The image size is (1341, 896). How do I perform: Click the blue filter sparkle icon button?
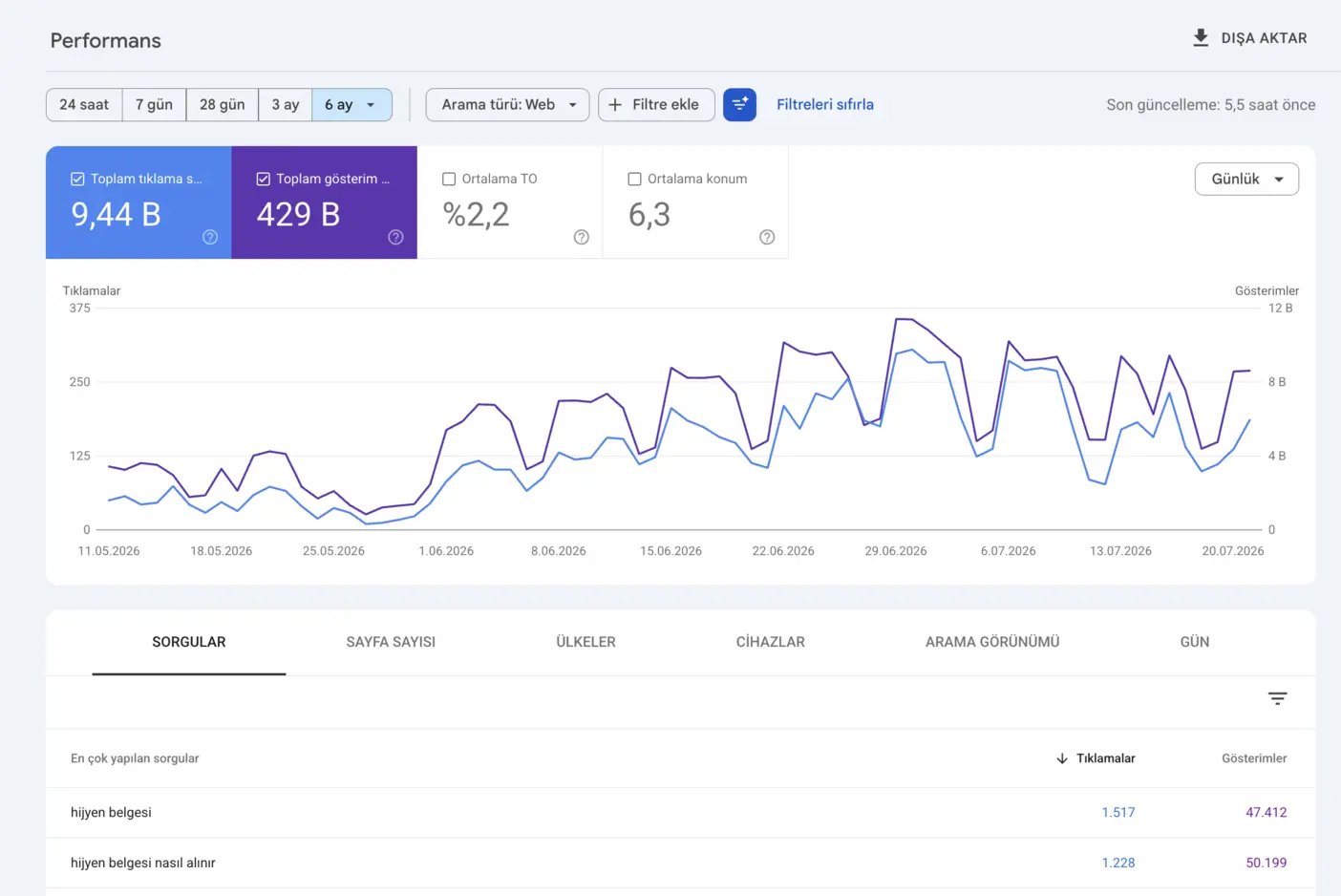coord(739,104)
